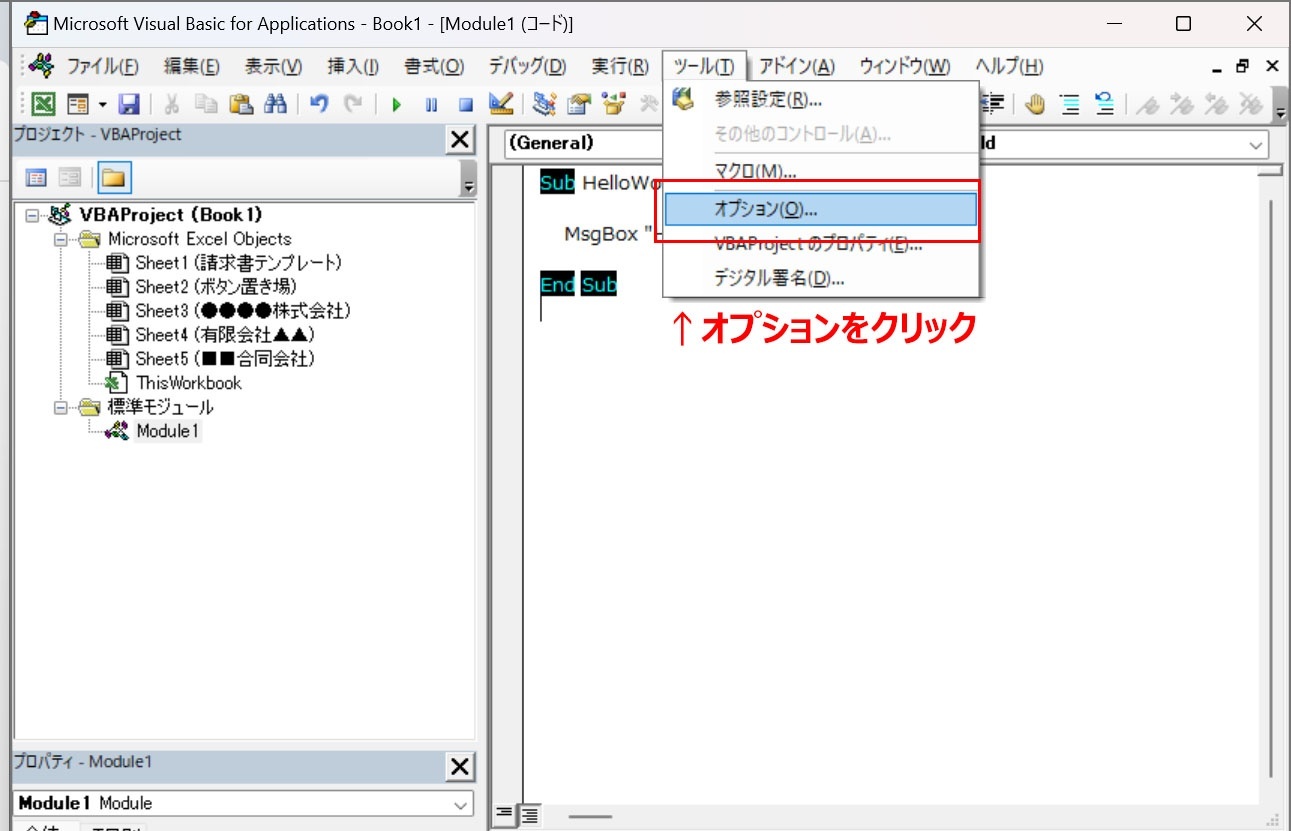Open the ウィンドウ(W) menu

point(904,66)
